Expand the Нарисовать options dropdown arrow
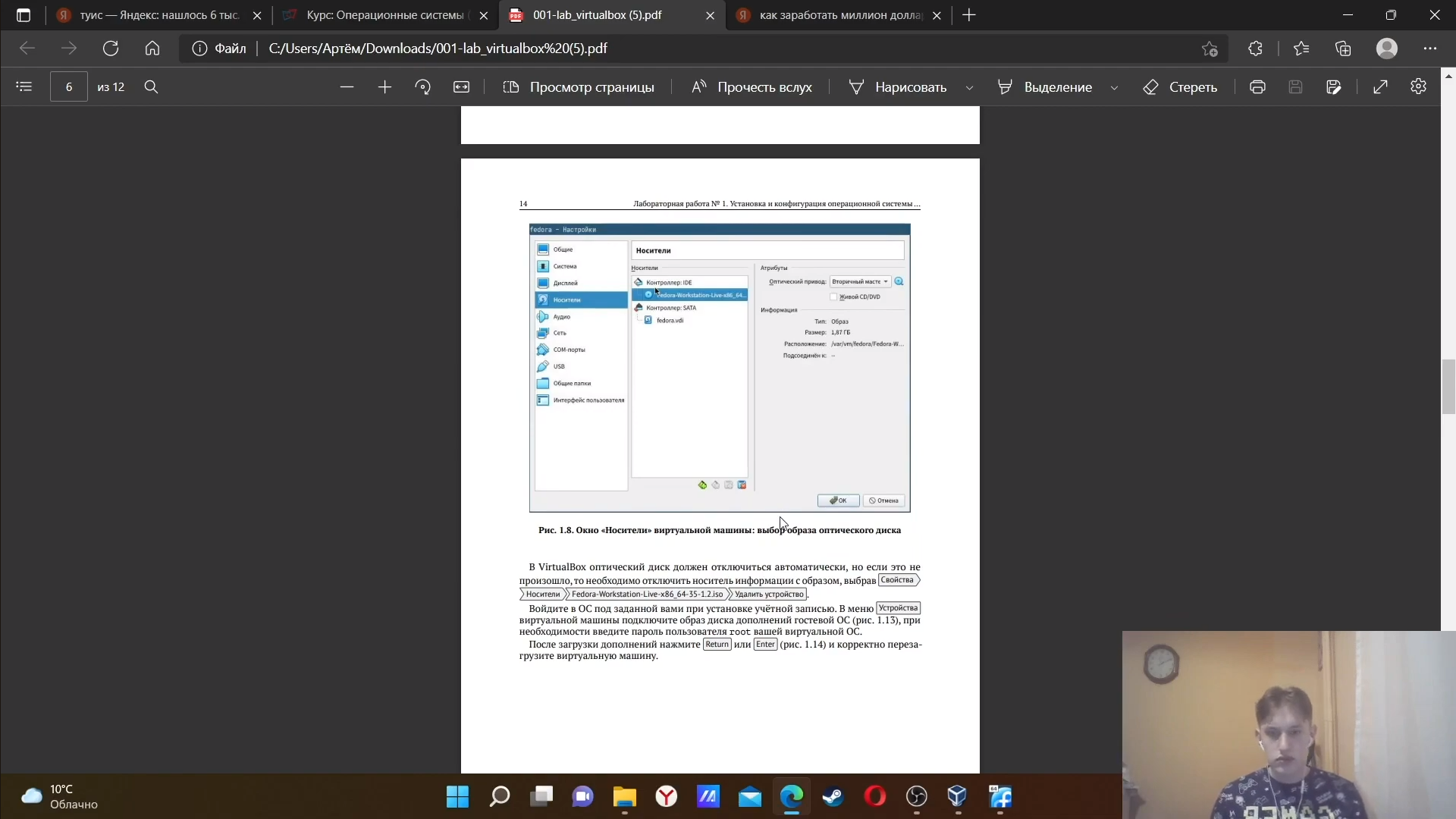This screenshot has height=819, width=1456. tap(969, 88)
